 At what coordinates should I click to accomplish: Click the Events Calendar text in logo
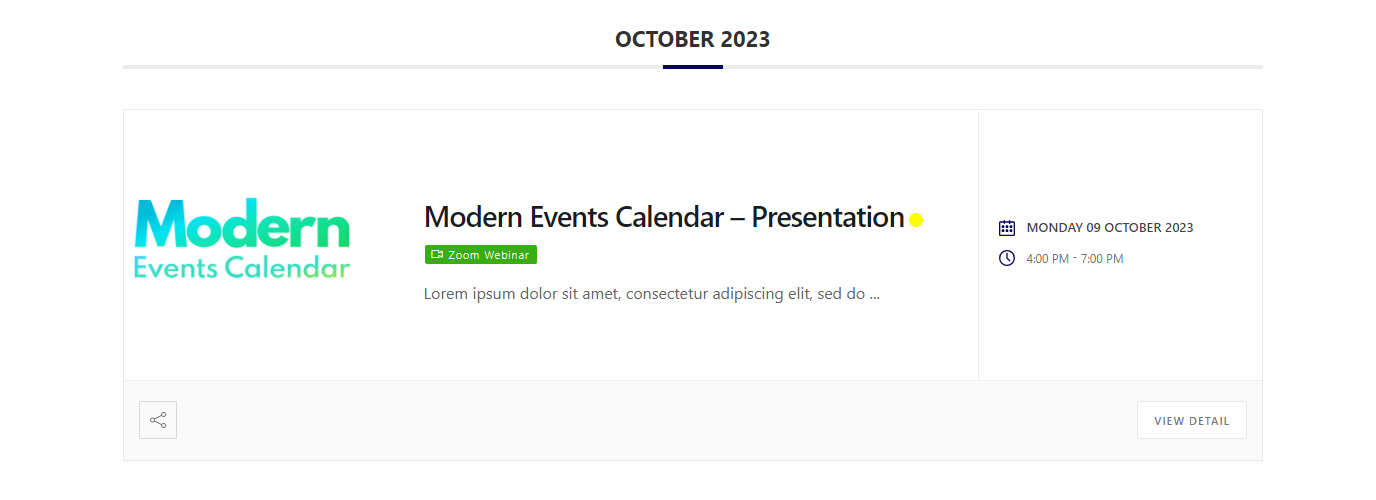[x=242, y=268]
